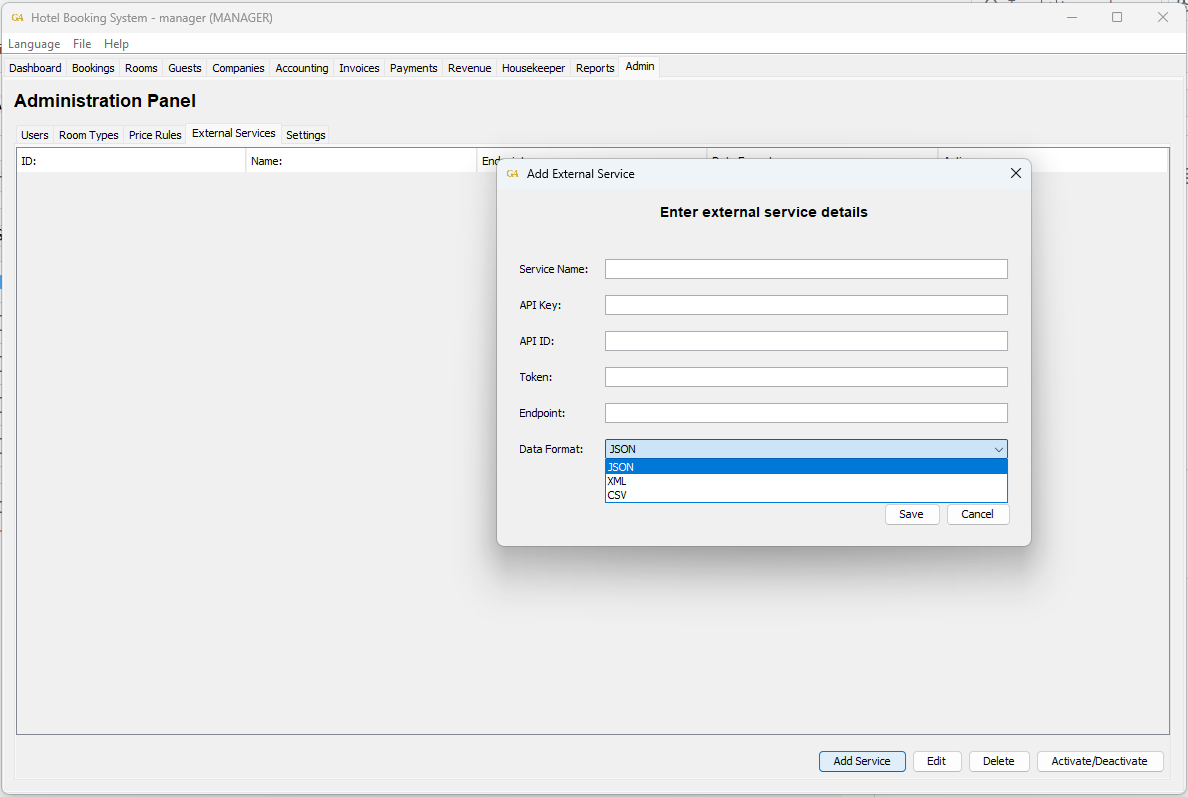The image size is (1188, 797).
Task: Open the Users admin sub-tab
Action: click(x=34, y=134)
